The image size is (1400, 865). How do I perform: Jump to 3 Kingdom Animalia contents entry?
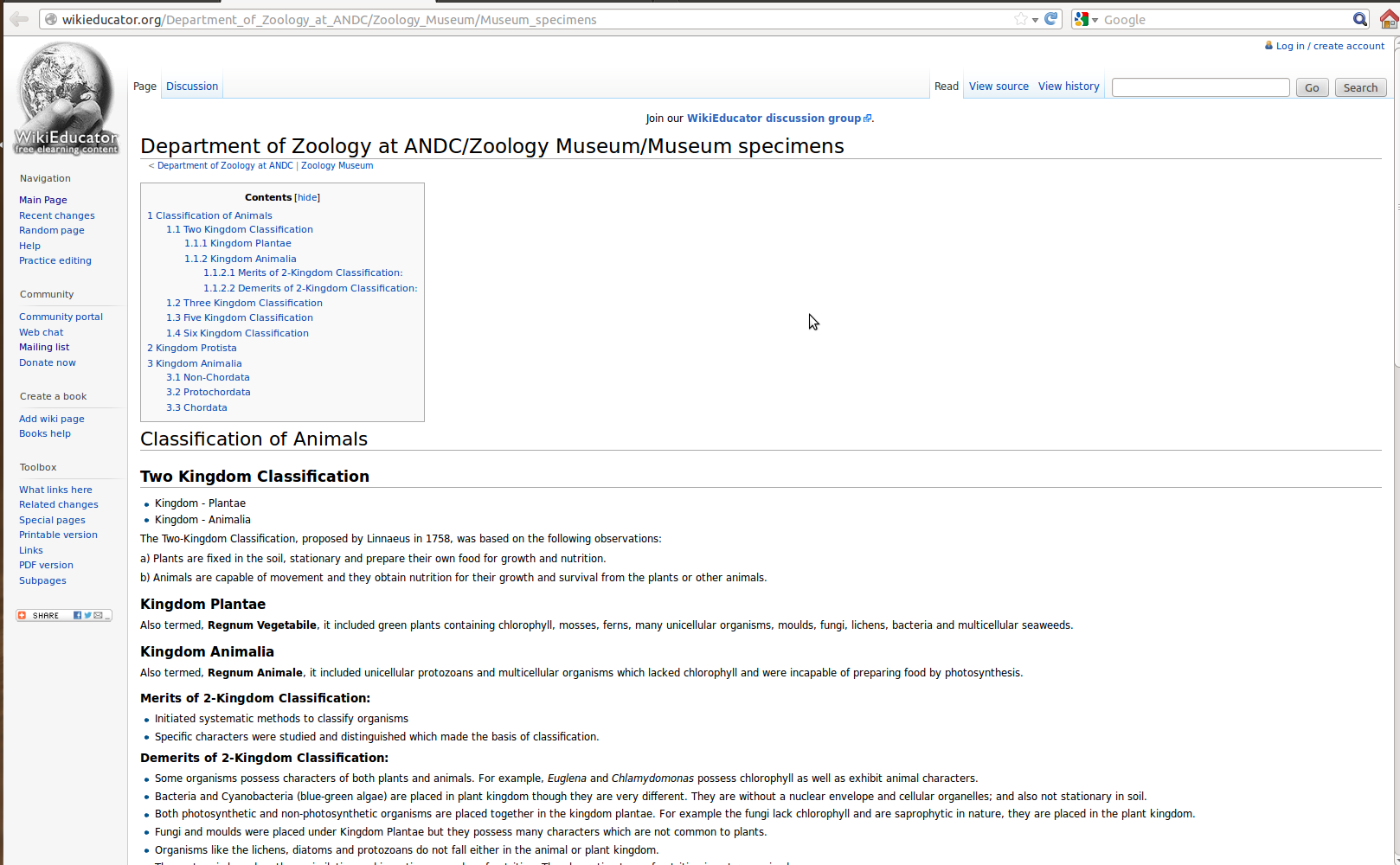pos(194,363)
